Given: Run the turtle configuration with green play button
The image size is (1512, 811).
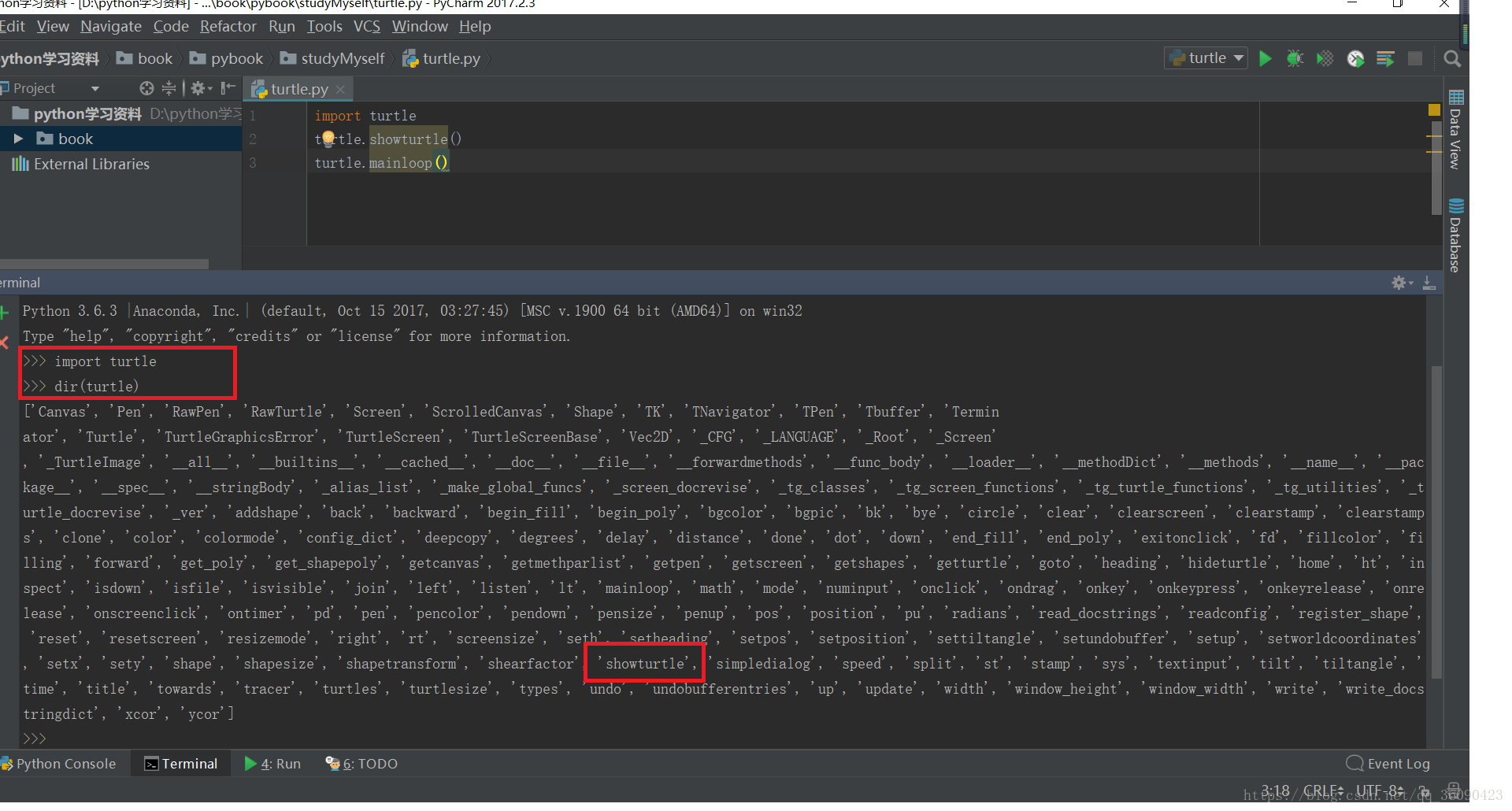Looking at the screenshot, I should [1265, 58].
